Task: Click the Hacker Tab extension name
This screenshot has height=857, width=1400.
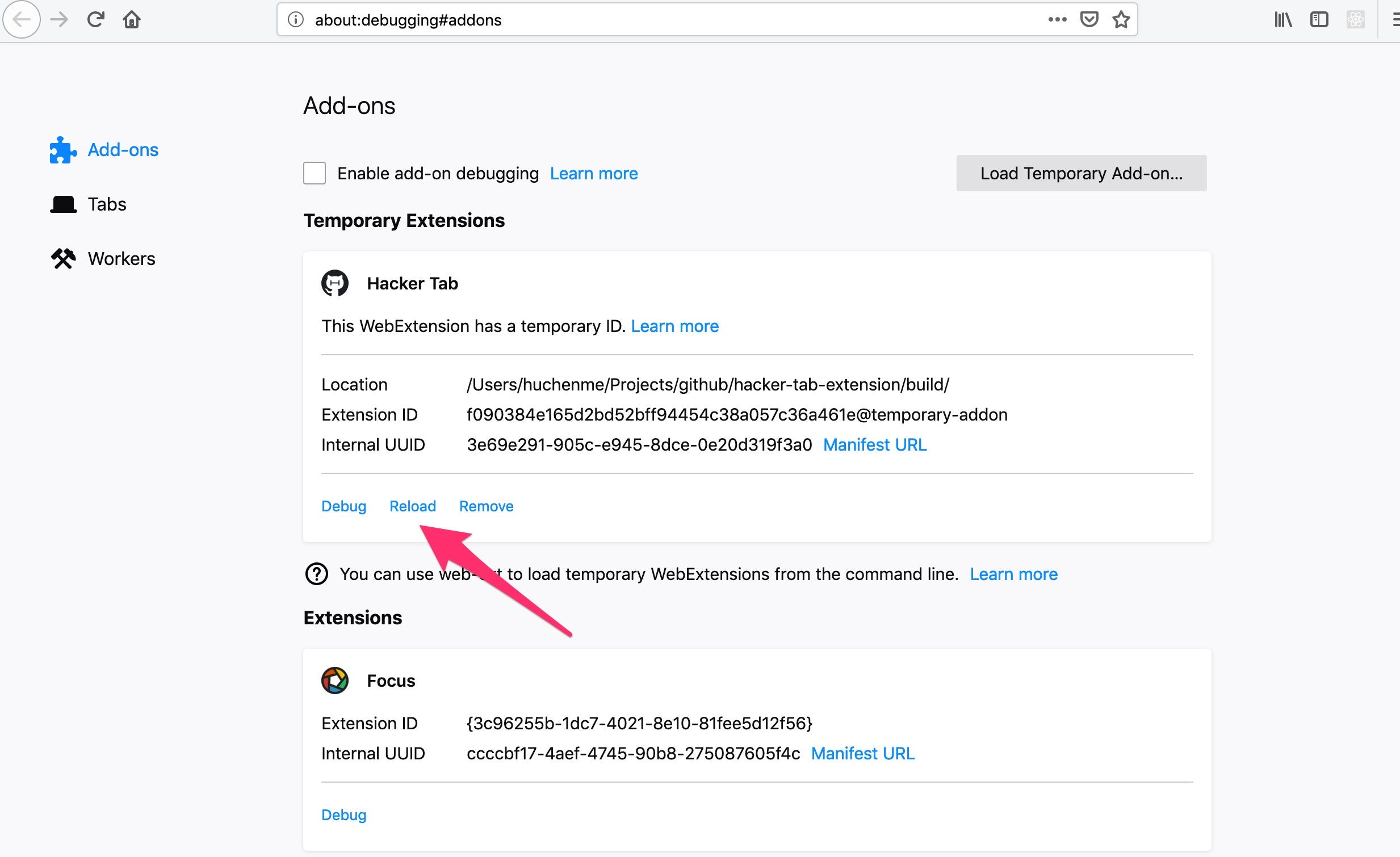Action: 413,283
